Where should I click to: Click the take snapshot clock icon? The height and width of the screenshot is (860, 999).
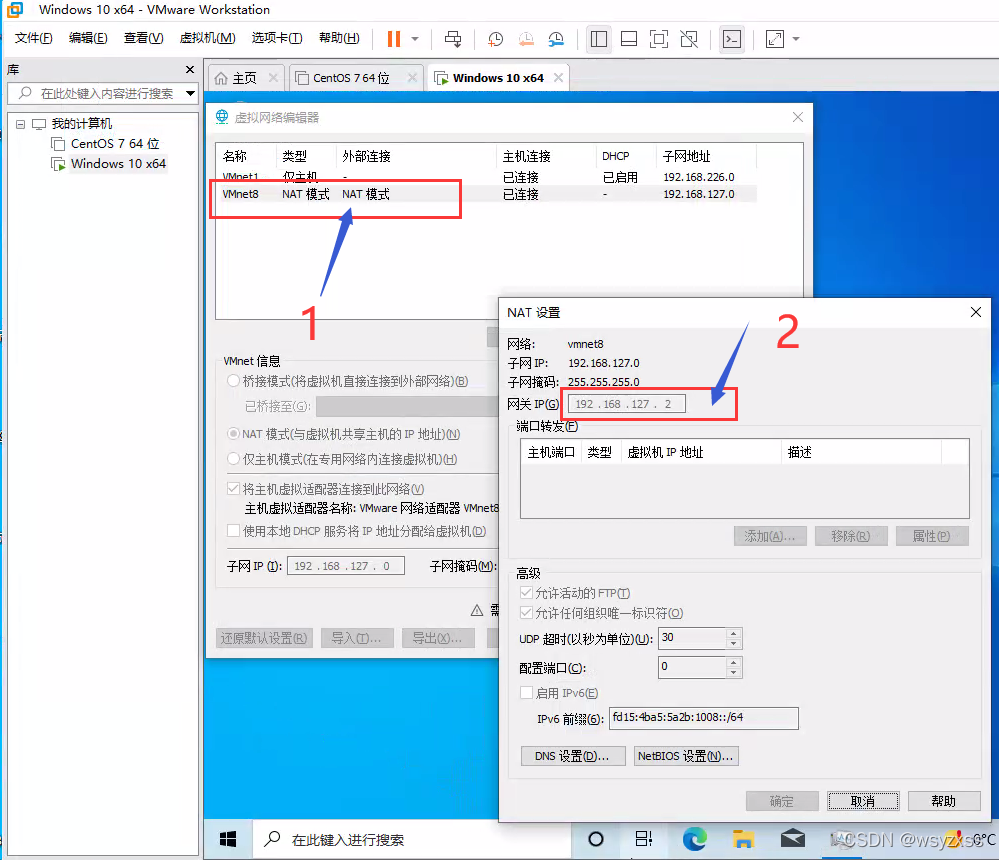coord(495,39)
